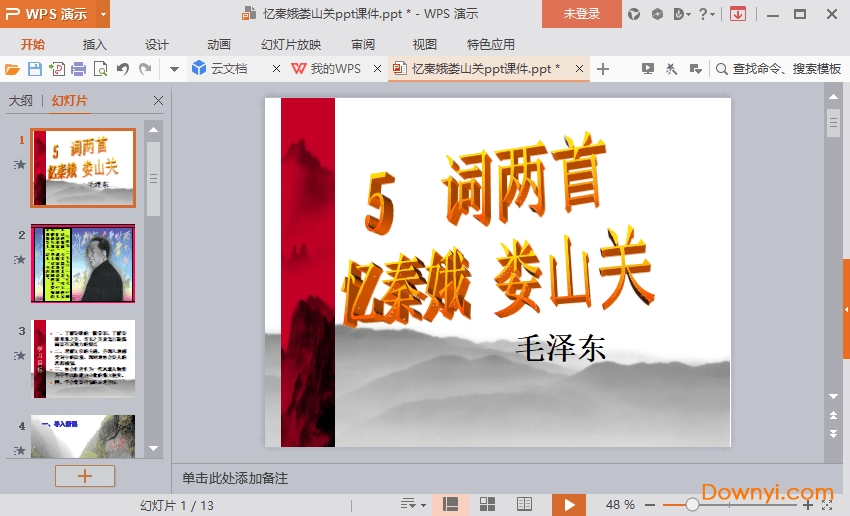Save the presentation with the floppy disk icon
850x516 pixels.
pos(35,69)
